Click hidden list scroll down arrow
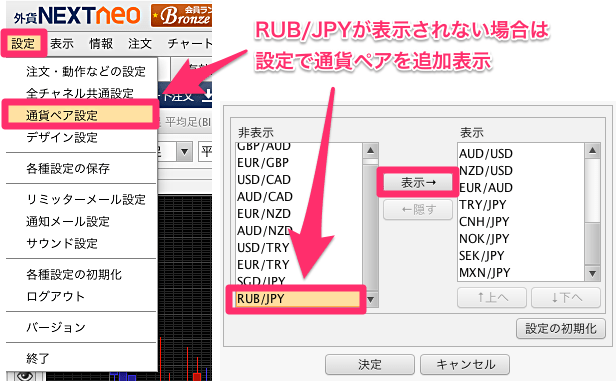616x381 pixels. pos(370,300)
